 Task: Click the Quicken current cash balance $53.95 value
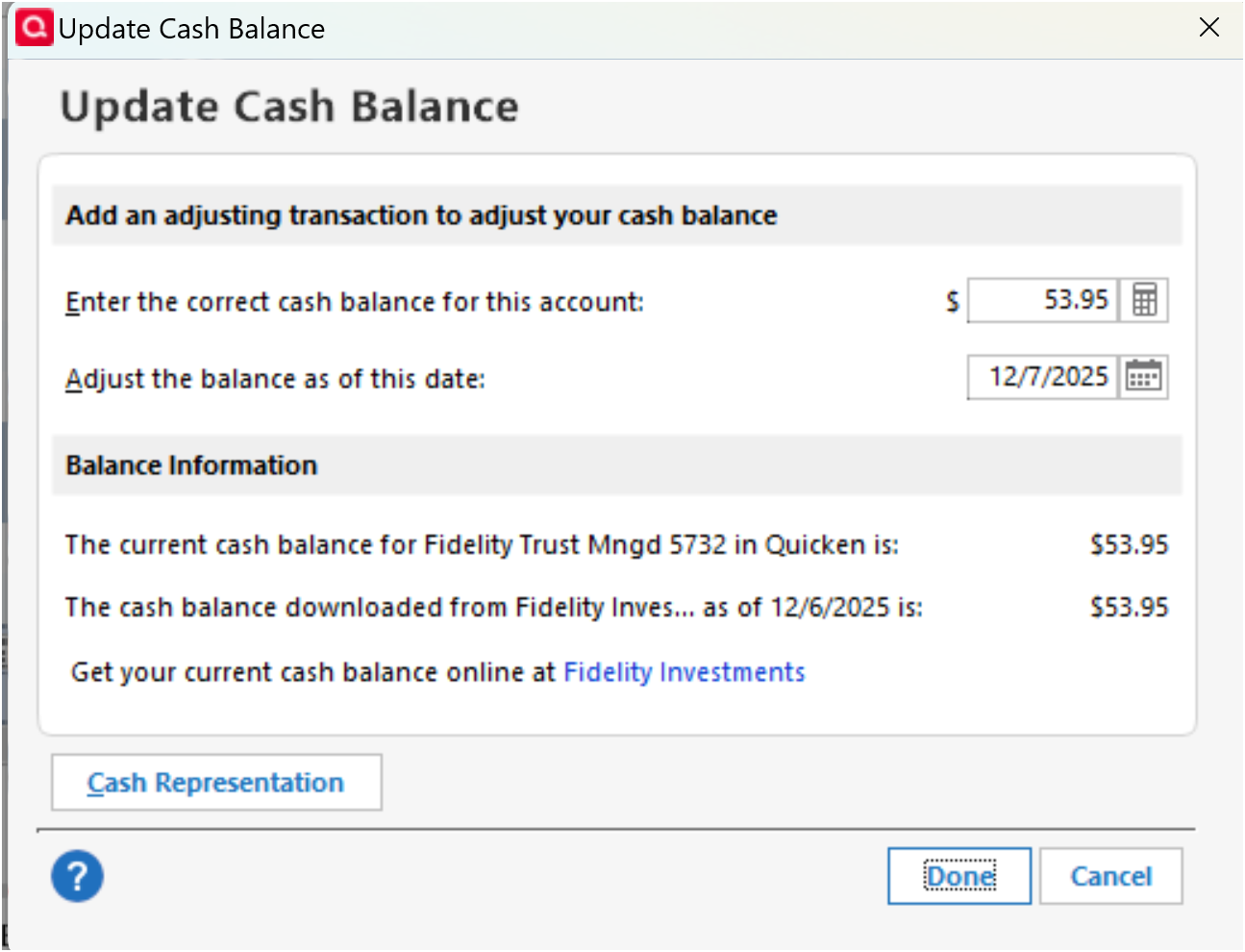pyautogui.click(x=1129, y=544)
